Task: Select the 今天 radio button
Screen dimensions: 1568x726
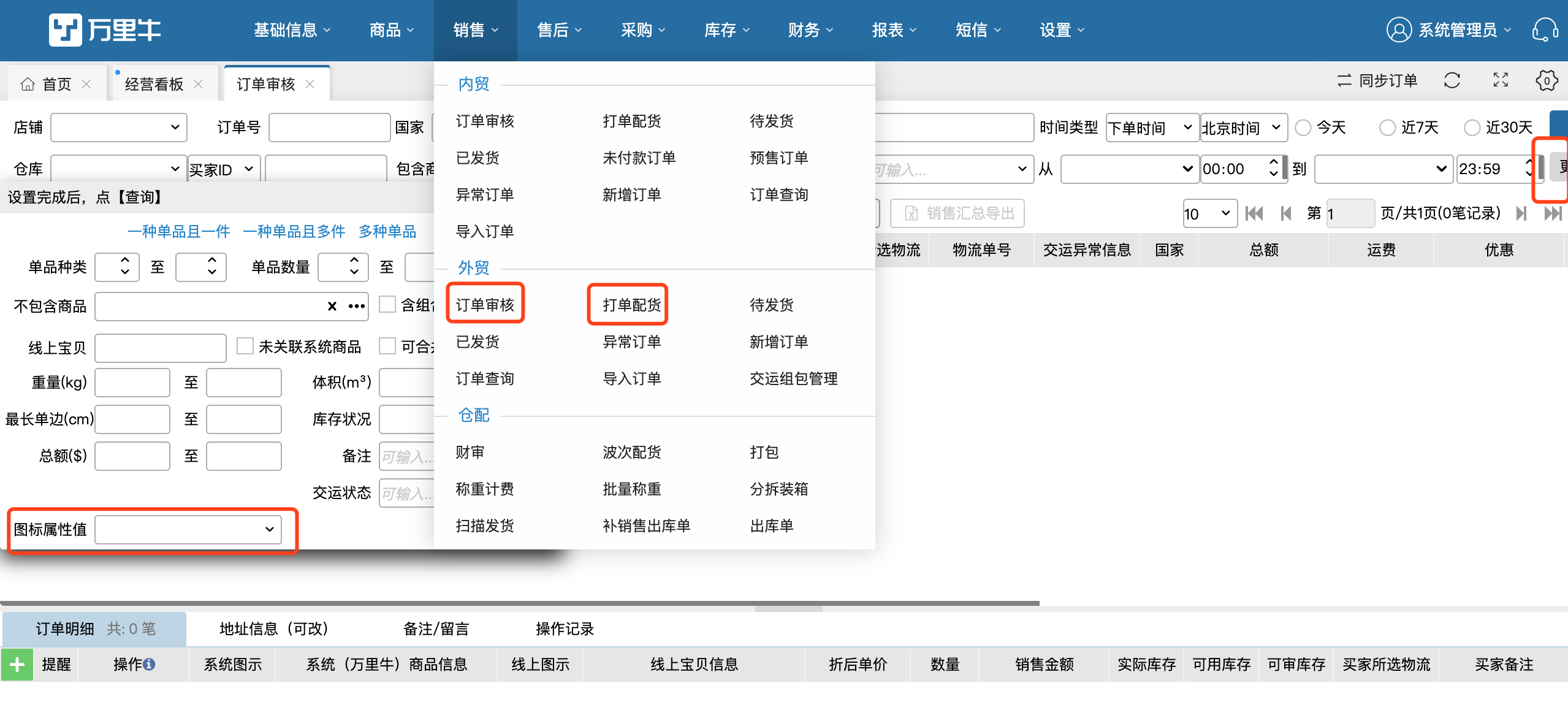Action: coord(1303,128)
